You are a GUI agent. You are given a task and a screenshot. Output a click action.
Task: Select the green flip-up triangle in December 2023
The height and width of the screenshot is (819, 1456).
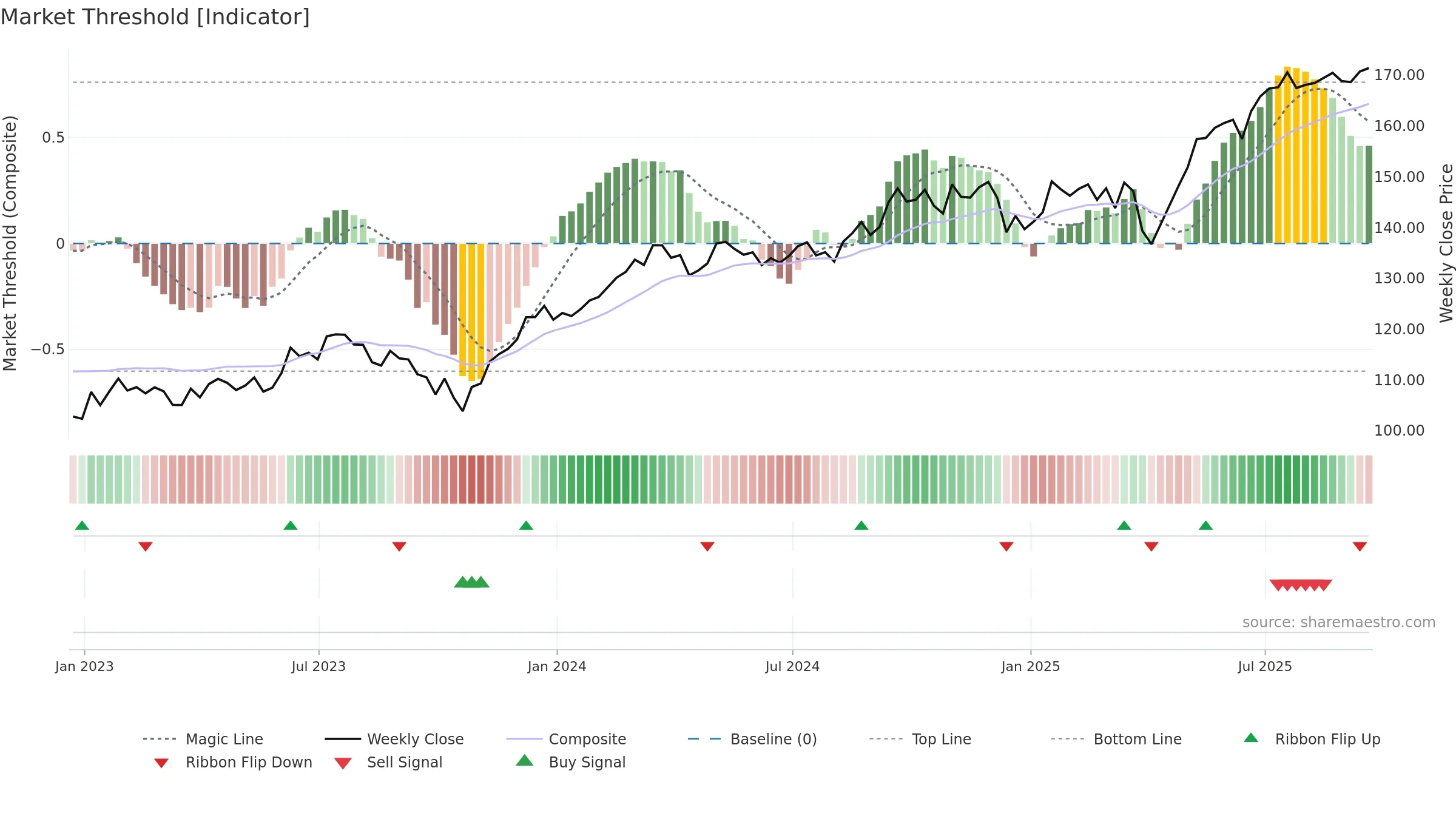pos(526,525)
